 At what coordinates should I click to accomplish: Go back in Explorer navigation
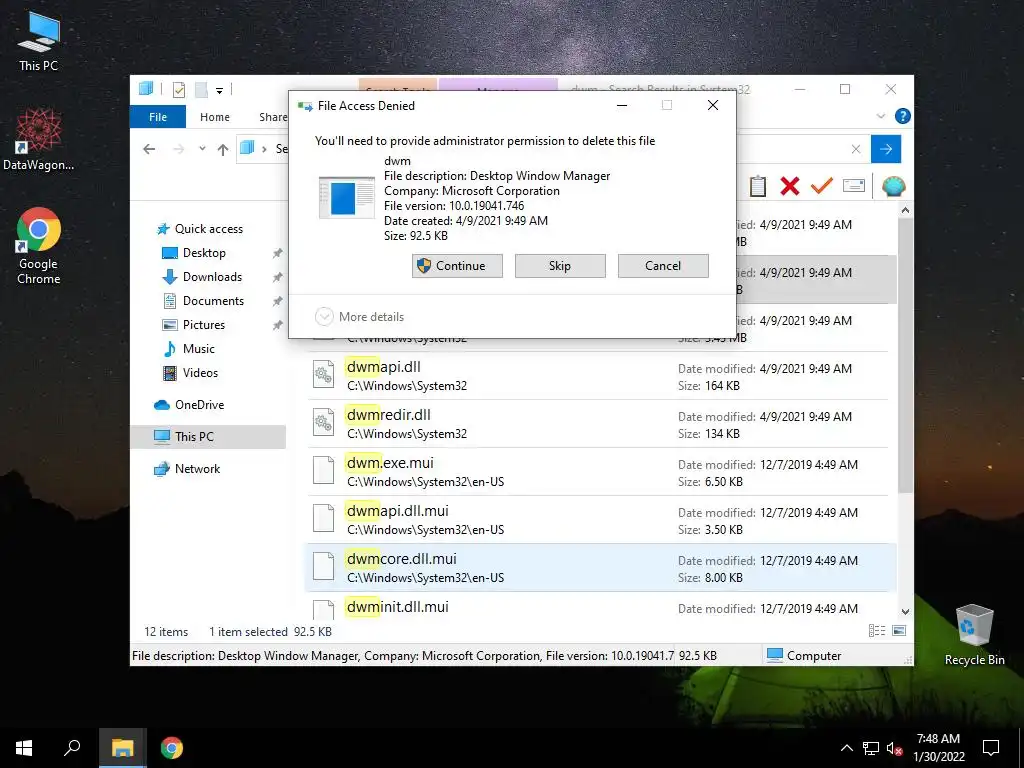coord(149,149)
